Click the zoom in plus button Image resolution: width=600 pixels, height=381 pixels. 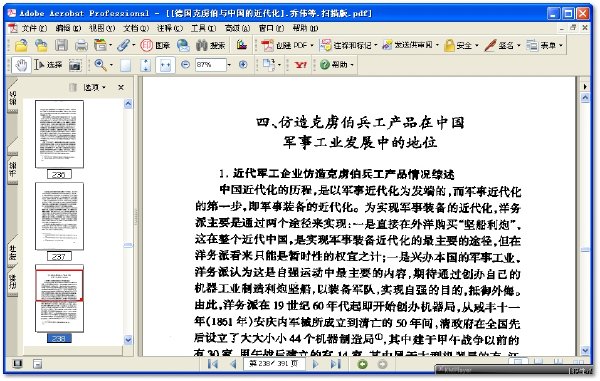[x=243, y=65]
